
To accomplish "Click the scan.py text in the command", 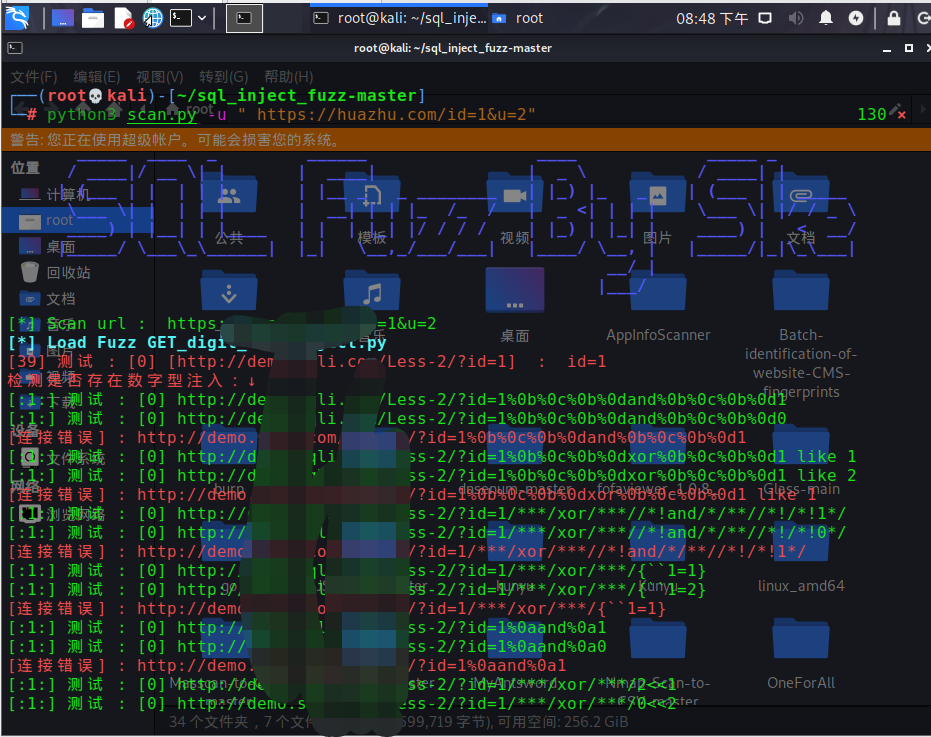I will pyautogui.click(x=162, y=114).
